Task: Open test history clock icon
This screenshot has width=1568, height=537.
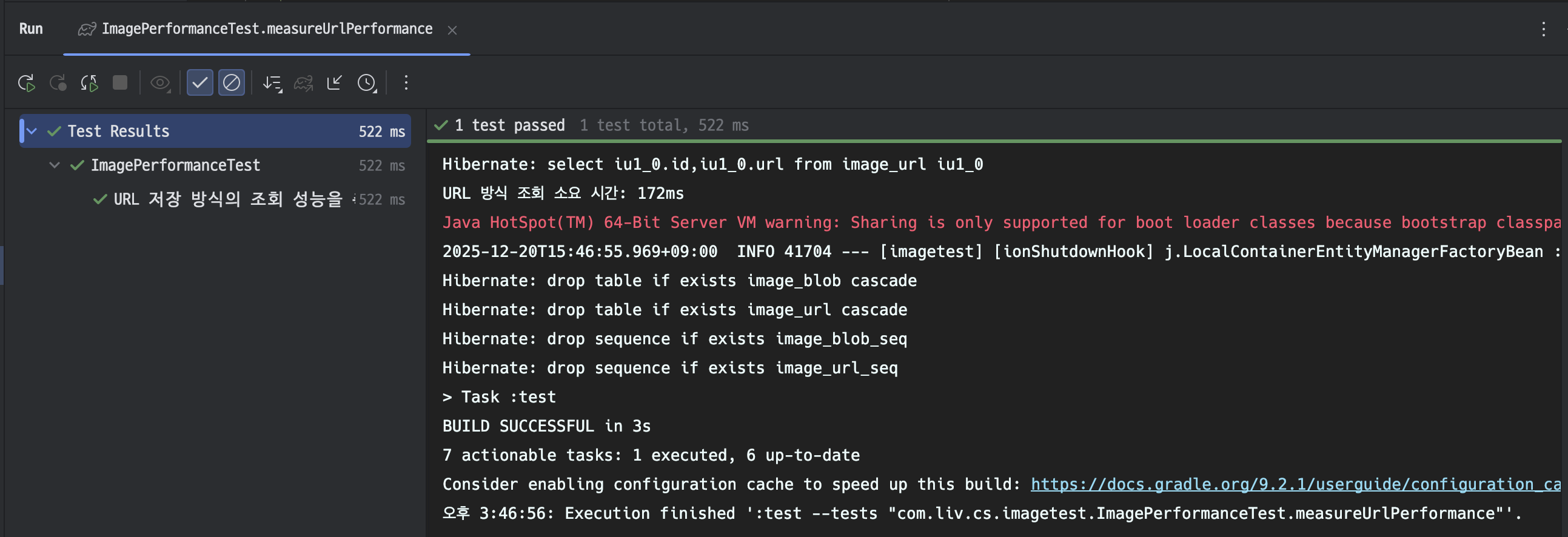Action: [x=366, y=82]
